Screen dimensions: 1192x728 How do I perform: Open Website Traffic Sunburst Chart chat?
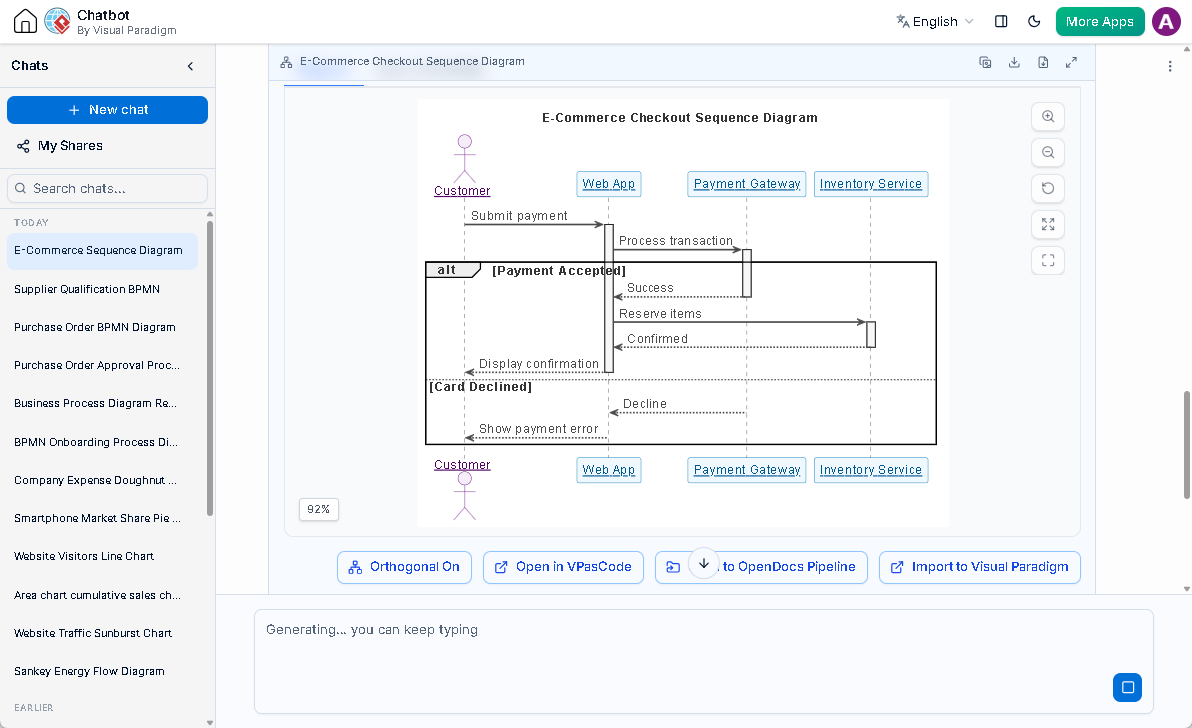click(x=102, y=633)
